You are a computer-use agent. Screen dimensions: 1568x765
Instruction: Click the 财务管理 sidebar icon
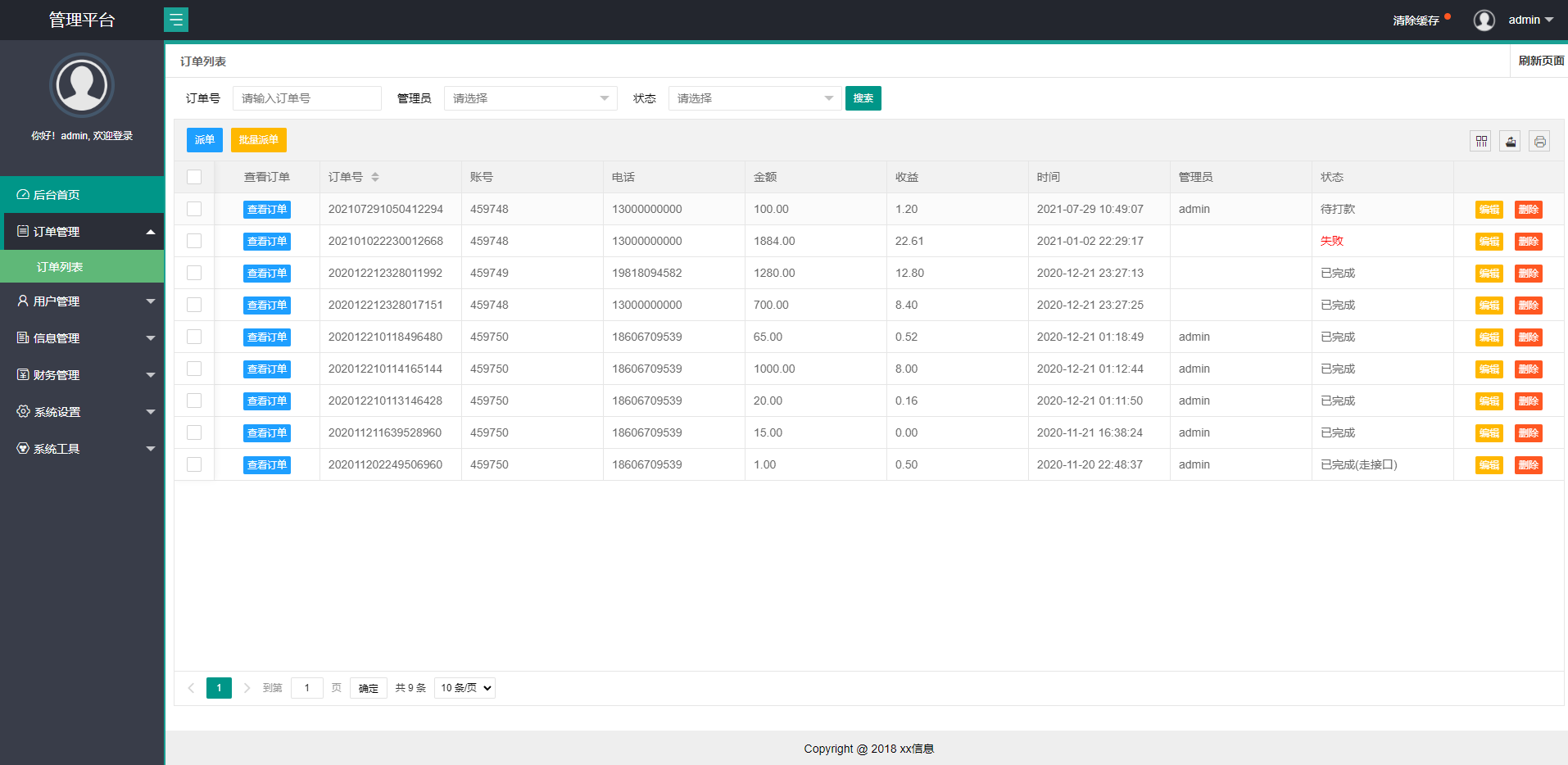coord(22,374)
